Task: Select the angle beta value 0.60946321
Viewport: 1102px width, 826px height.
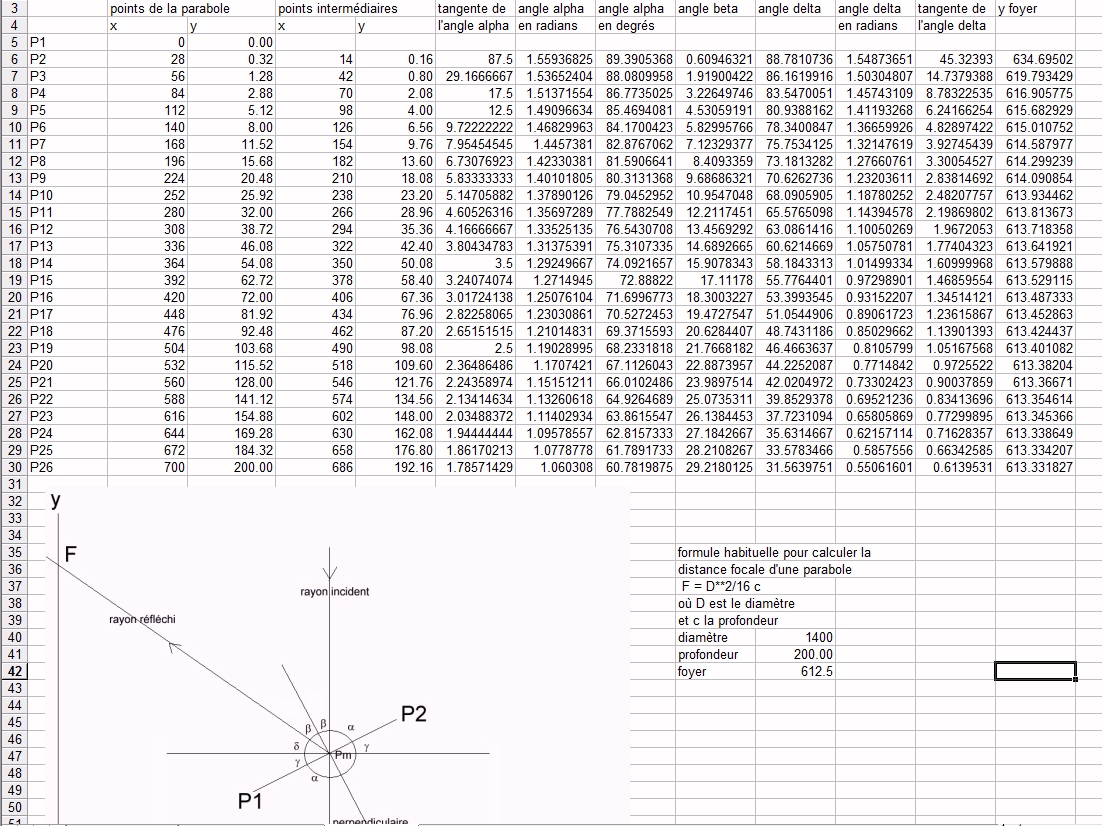Action: click(715, 60)
